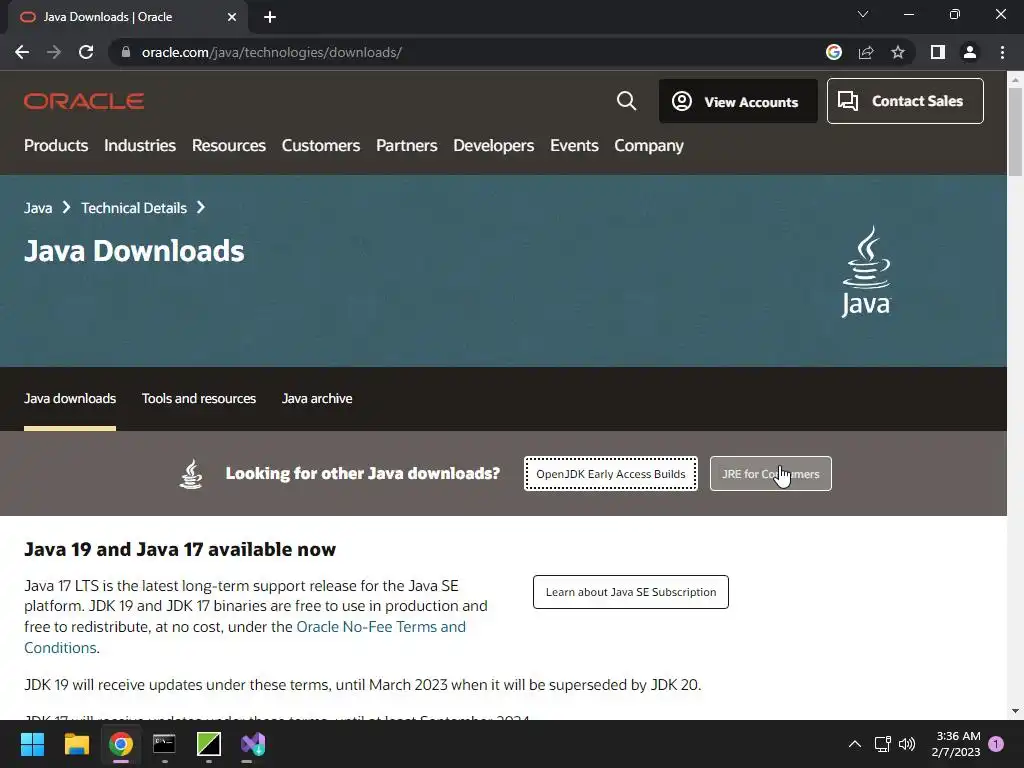Screen dimensions: 1024x768
Task: Toggle the browser side panel icon
Action: click(938, 52)
